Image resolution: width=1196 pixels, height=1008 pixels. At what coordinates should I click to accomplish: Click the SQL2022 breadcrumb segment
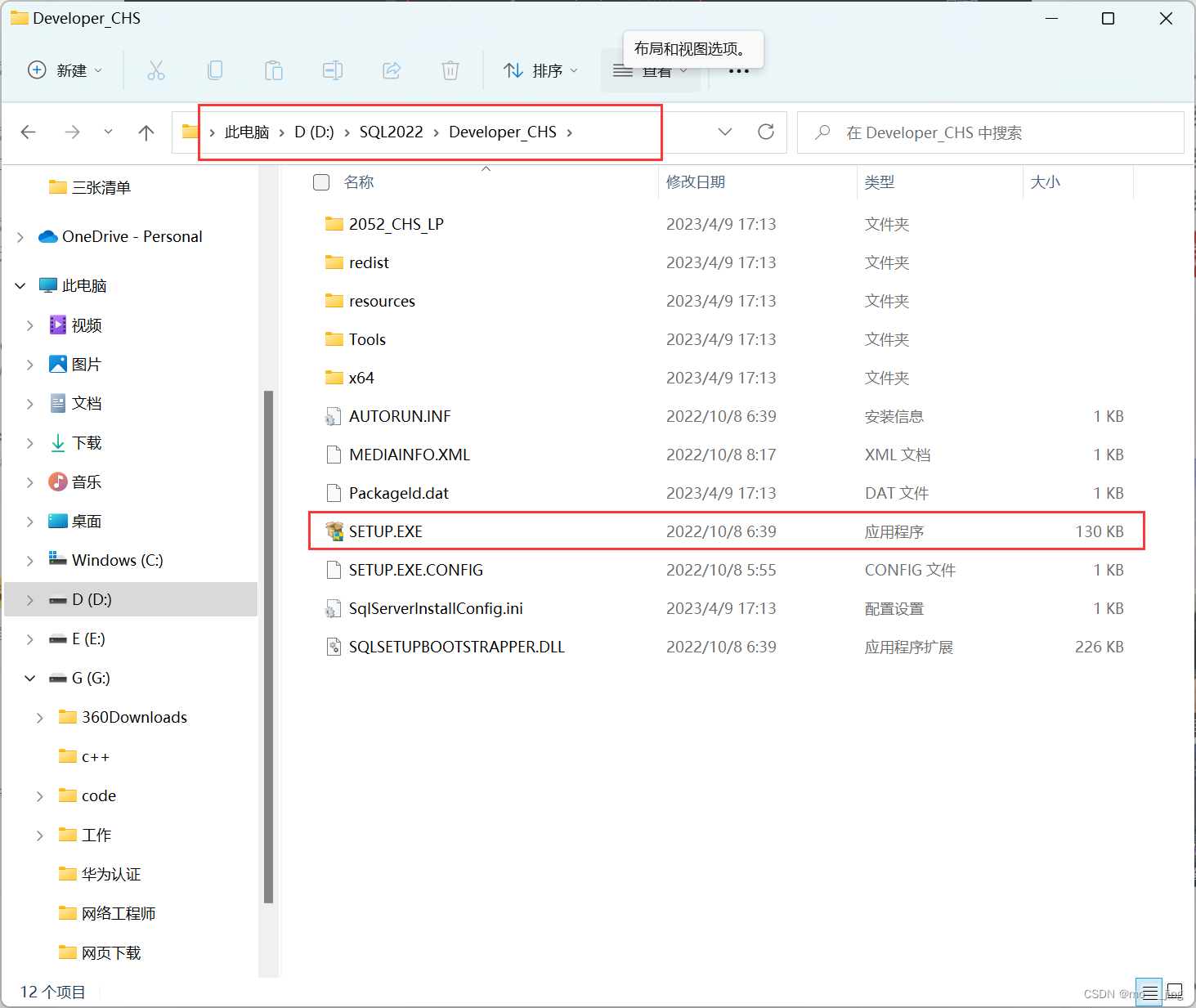[x=392, y=132]
